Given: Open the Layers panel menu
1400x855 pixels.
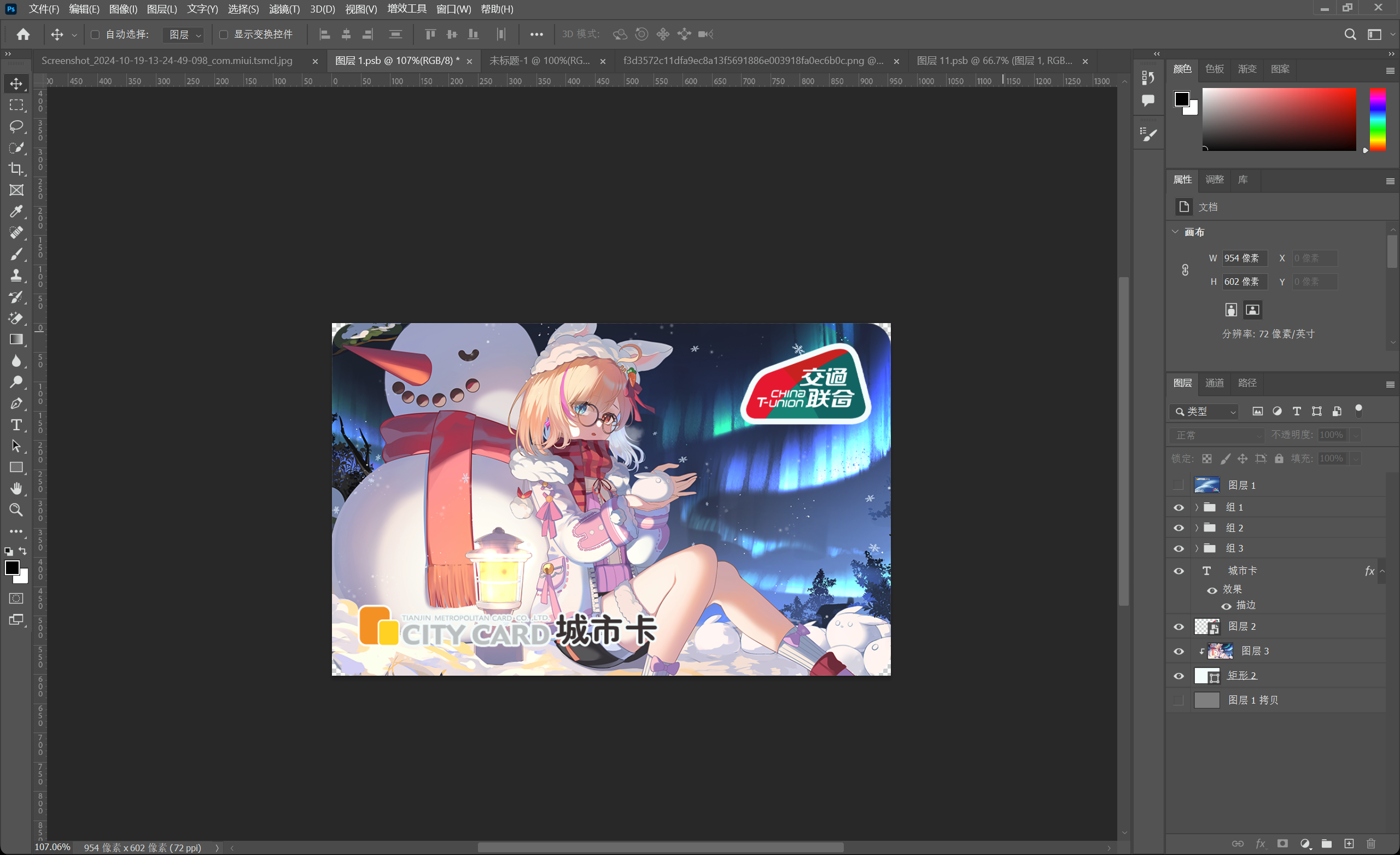Looking at the screenshot, I should [1390, 385].
